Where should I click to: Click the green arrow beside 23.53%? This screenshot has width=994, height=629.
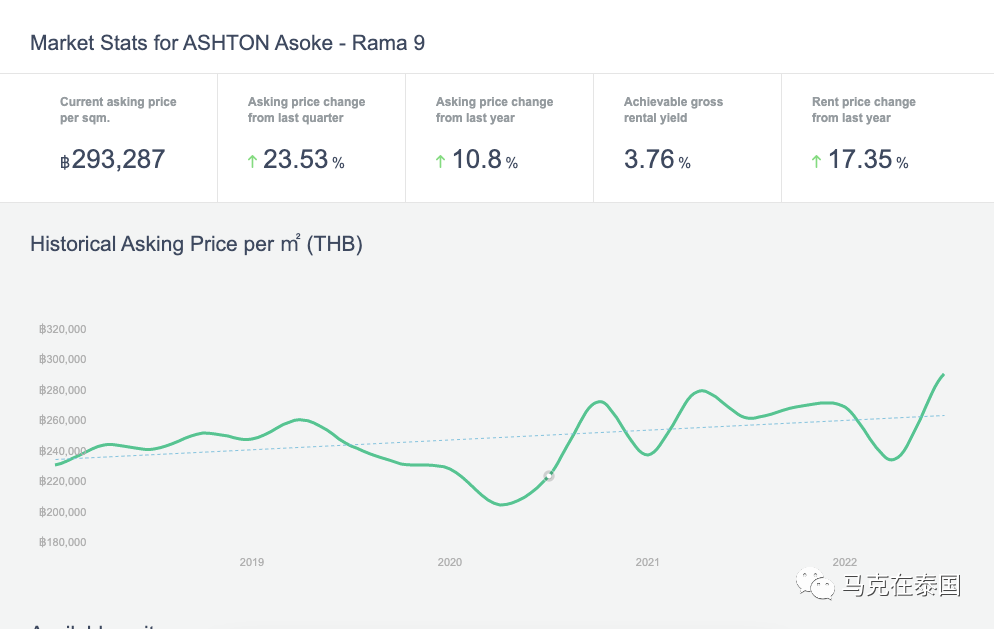252,162
